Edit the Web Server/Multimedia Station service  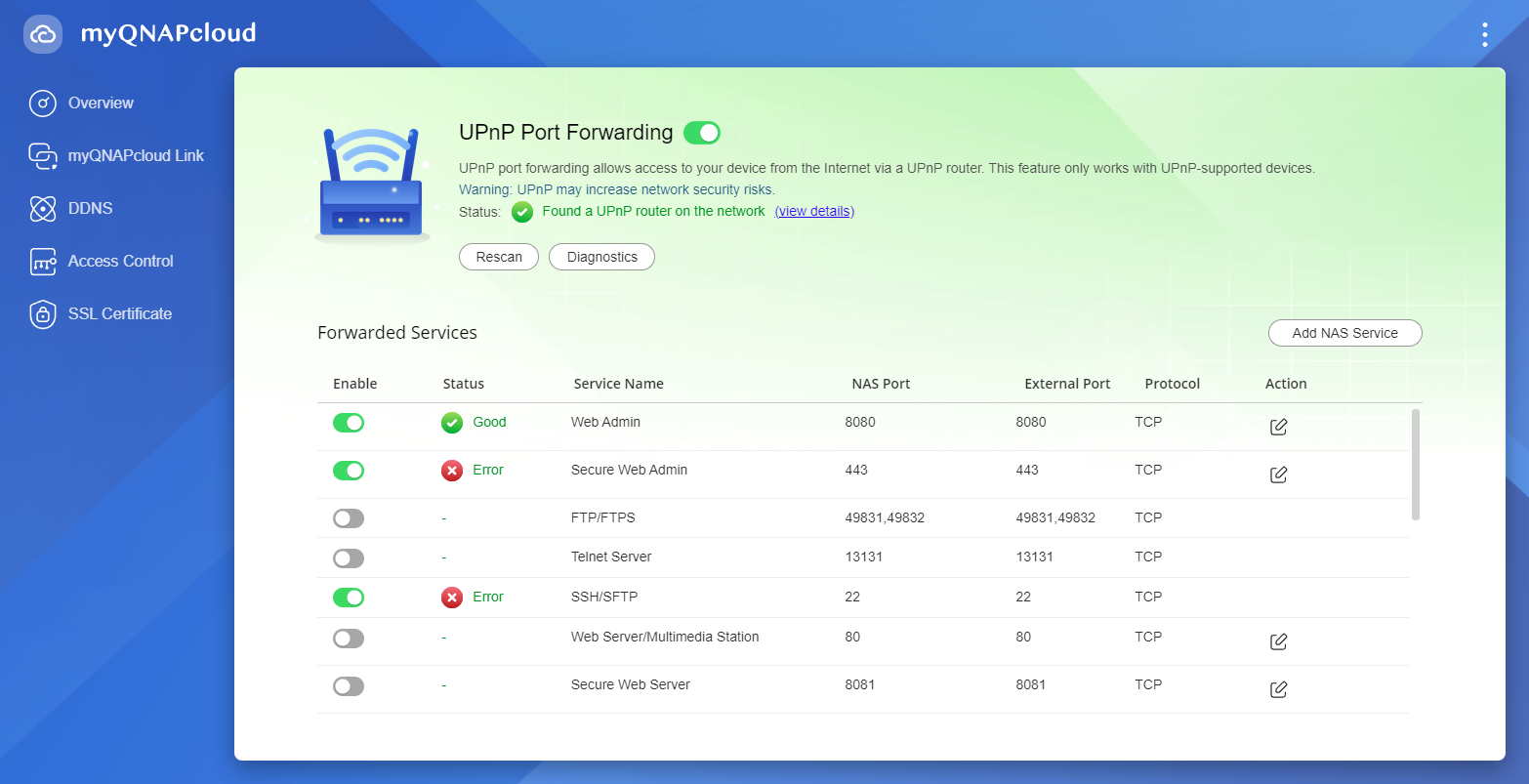click(1278, 641)
